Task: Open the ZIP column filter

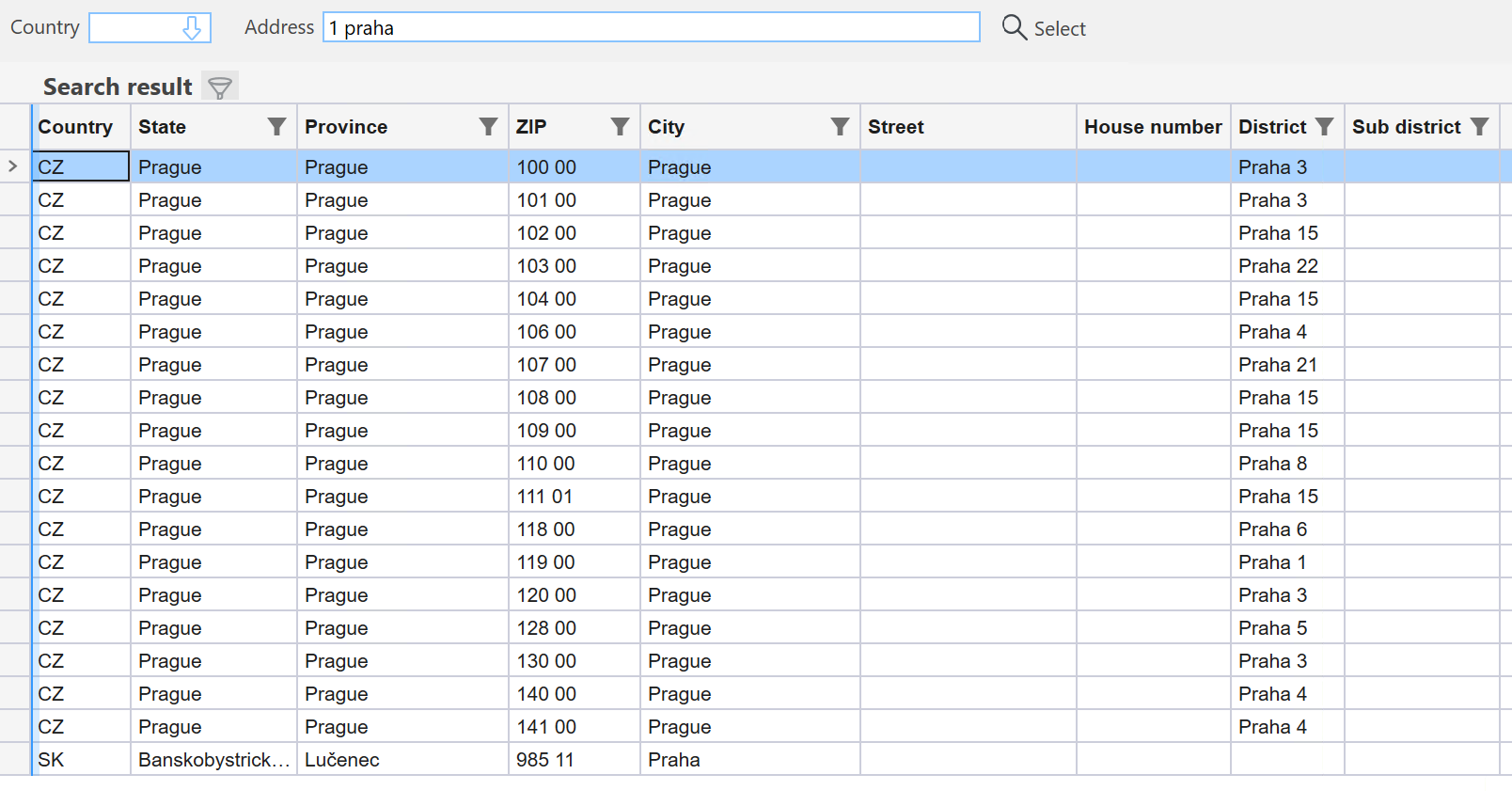Action: pos(620,127)
